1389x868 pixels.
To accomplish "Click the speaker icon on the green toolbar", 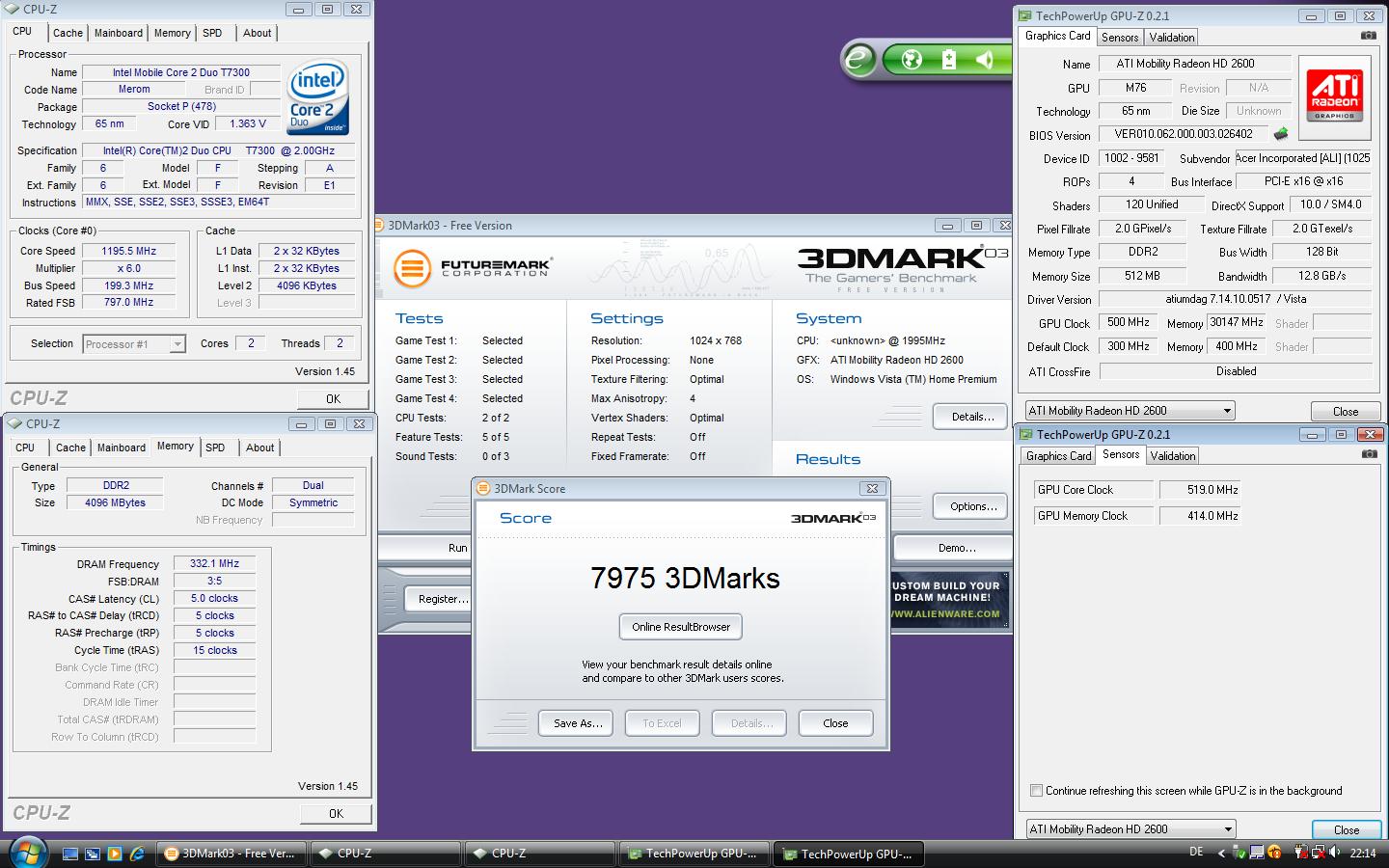I will tap(985, 60).
